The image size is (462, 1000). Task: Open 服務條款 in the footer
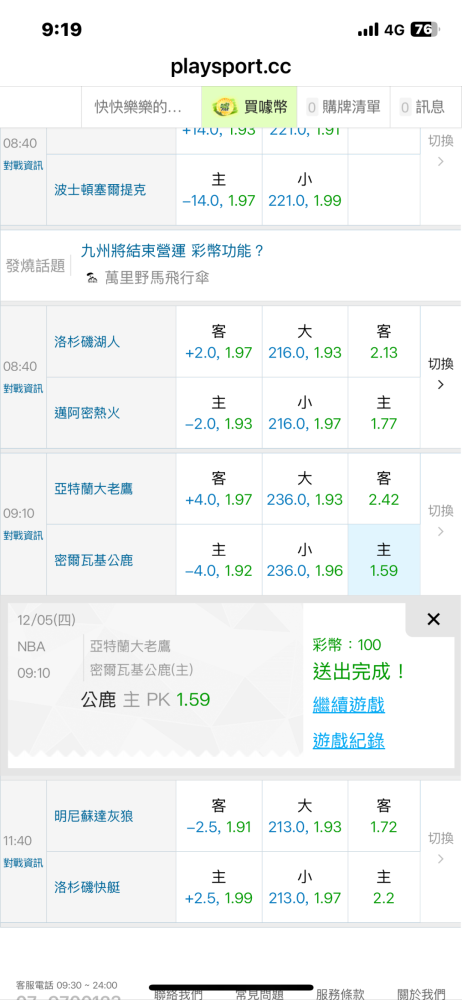point(340,994)
